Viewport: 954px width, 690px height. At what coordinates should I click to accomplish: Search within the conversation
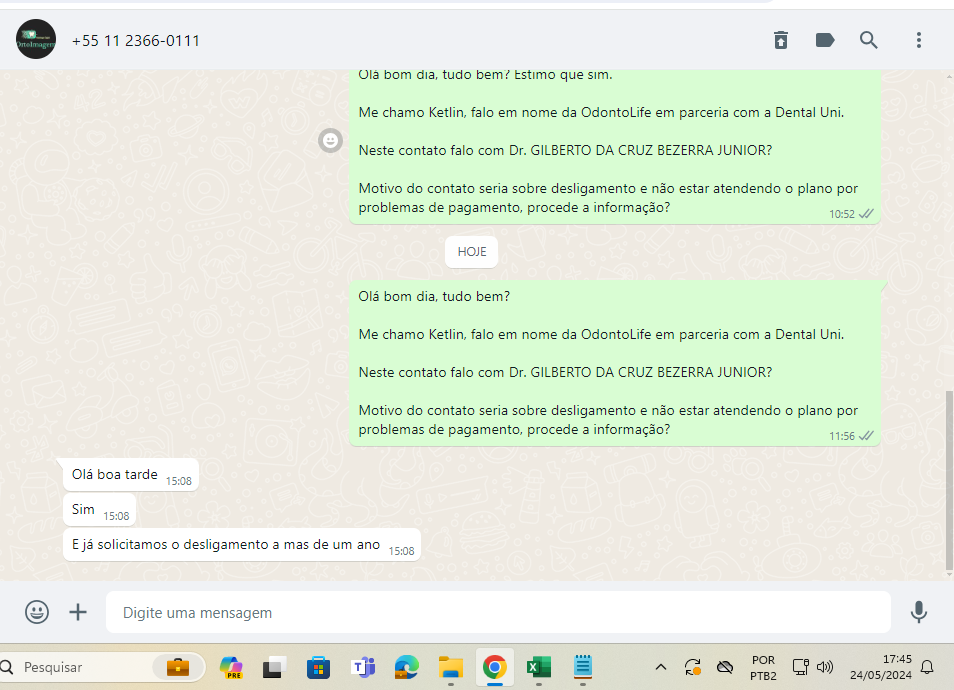pyautogui.click(x=868, y=40)
